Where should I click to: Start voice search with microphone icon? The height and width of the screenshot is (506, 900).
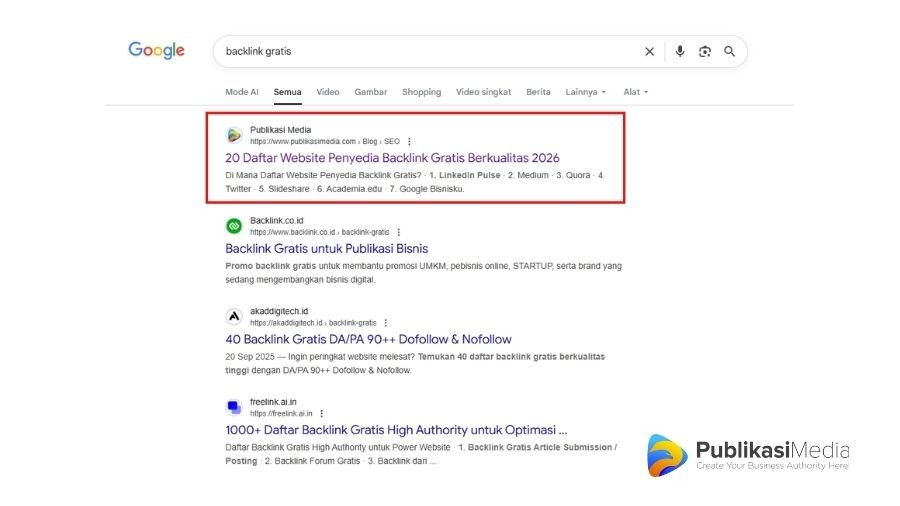pyautogui.click(x=680, y=51)
